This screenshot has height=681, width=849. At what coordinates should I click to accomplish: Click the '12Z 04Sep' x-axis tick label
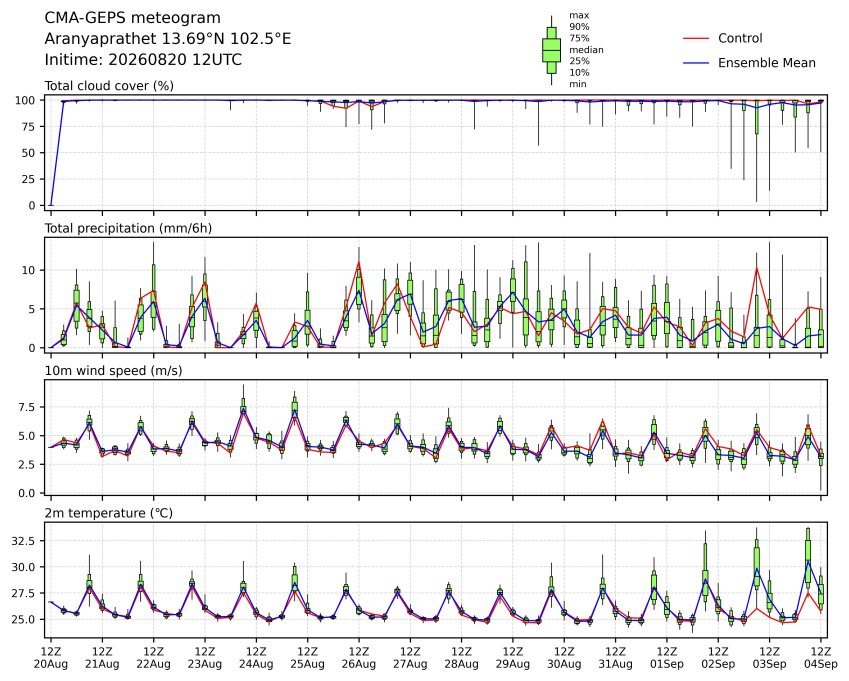click(x=820, y=658)
